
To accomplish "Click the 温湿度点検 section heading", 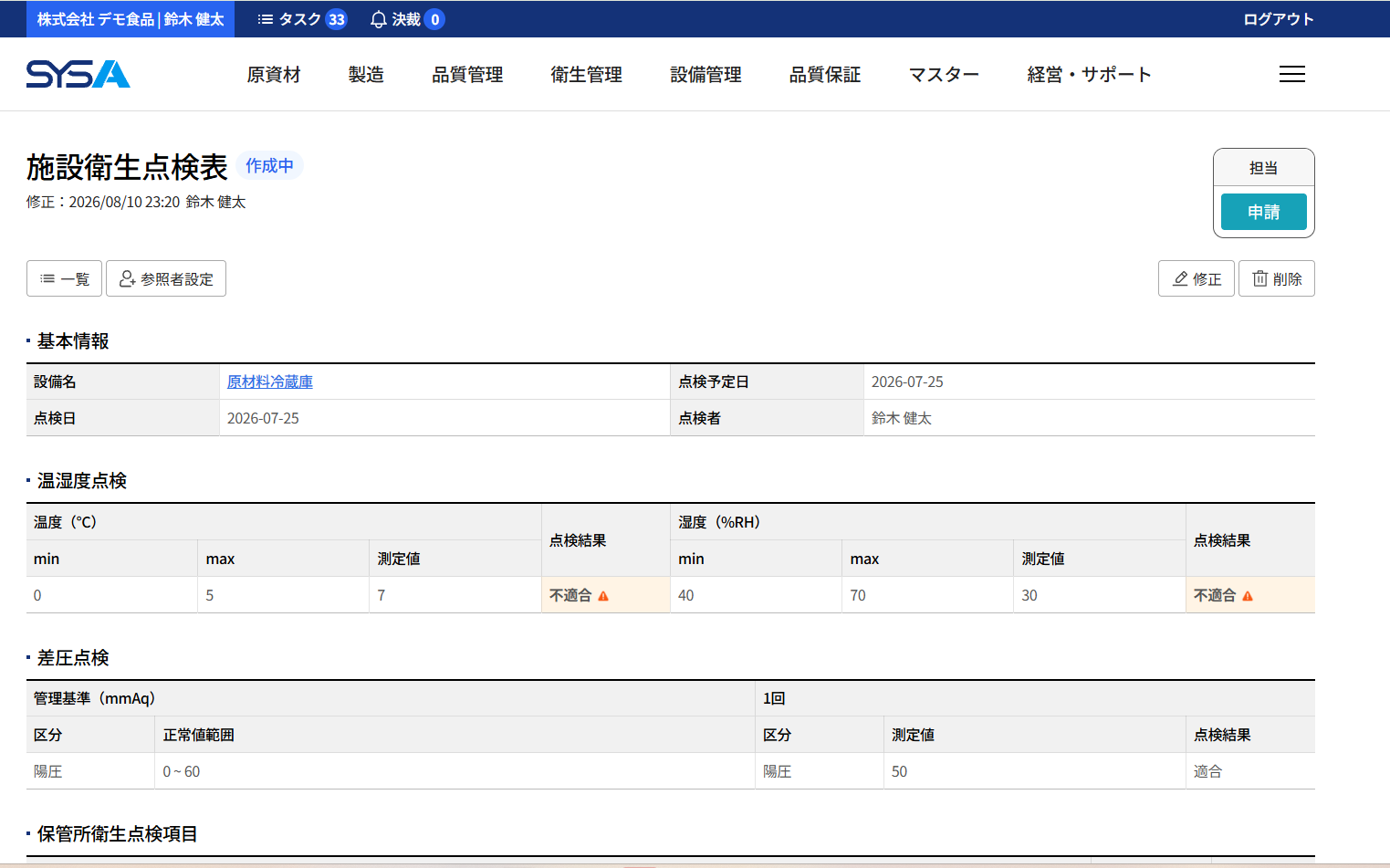I will coord(82,481).
